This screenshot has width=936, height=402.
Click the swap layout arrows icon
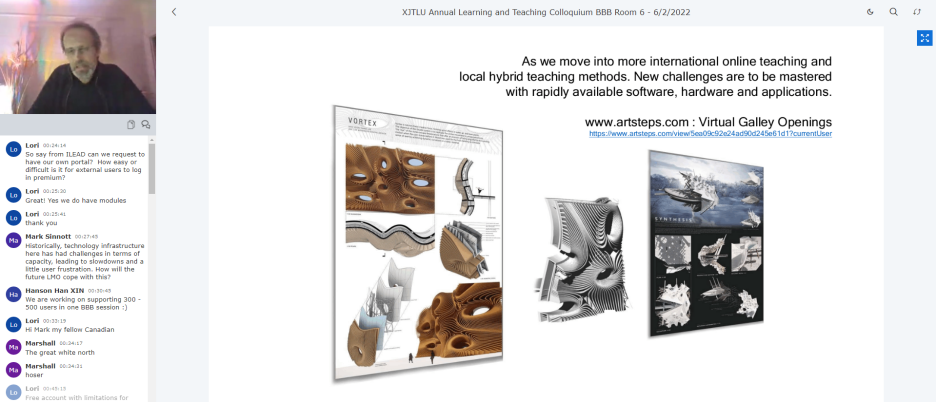point(918,12)
